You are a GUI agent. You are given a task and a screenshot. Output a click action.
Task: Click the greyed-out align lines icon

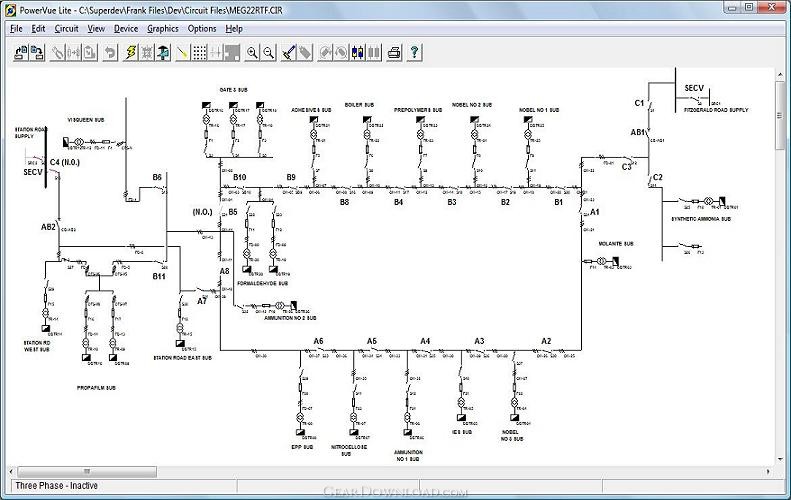215,52
